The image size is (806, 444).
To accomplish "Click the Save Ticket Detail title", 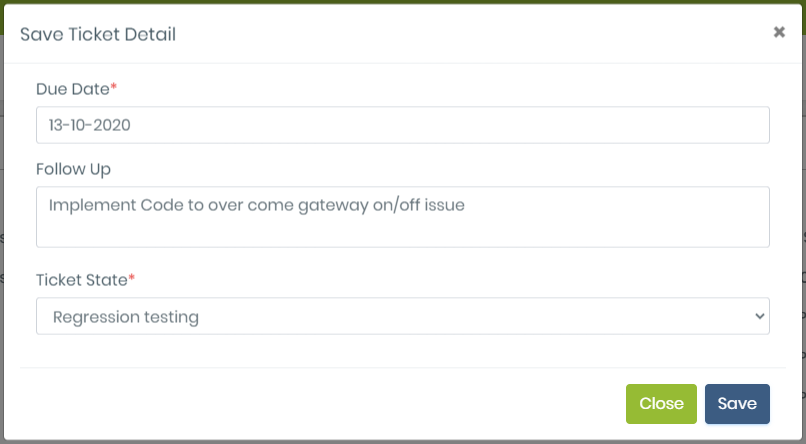I will point(98,34).
